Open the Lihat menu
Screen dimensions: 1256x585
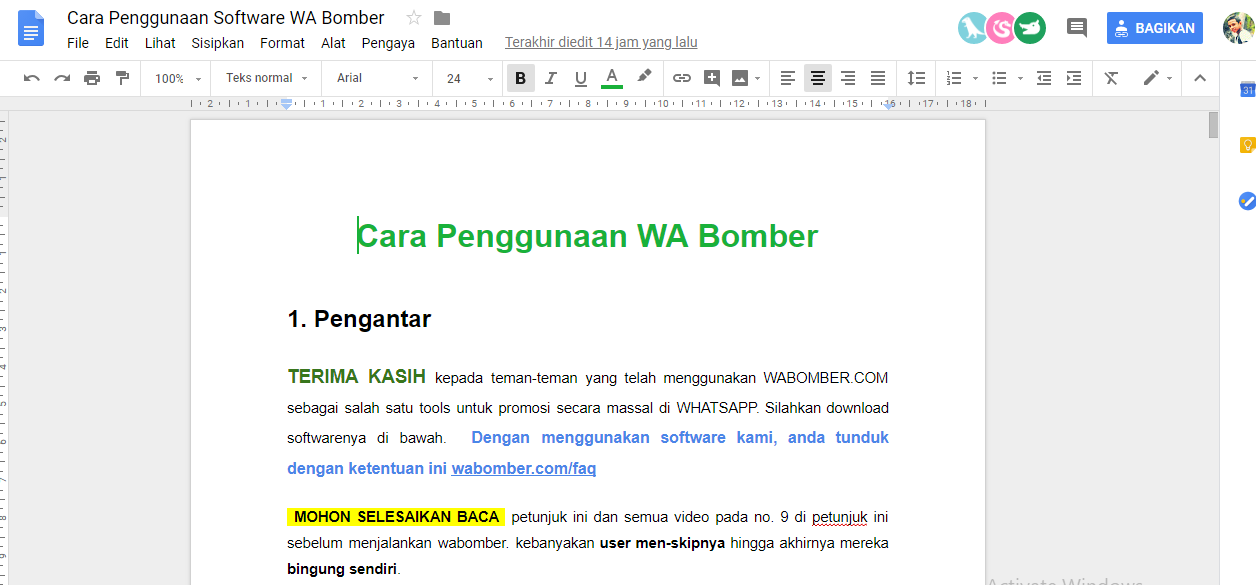point(160,43)
